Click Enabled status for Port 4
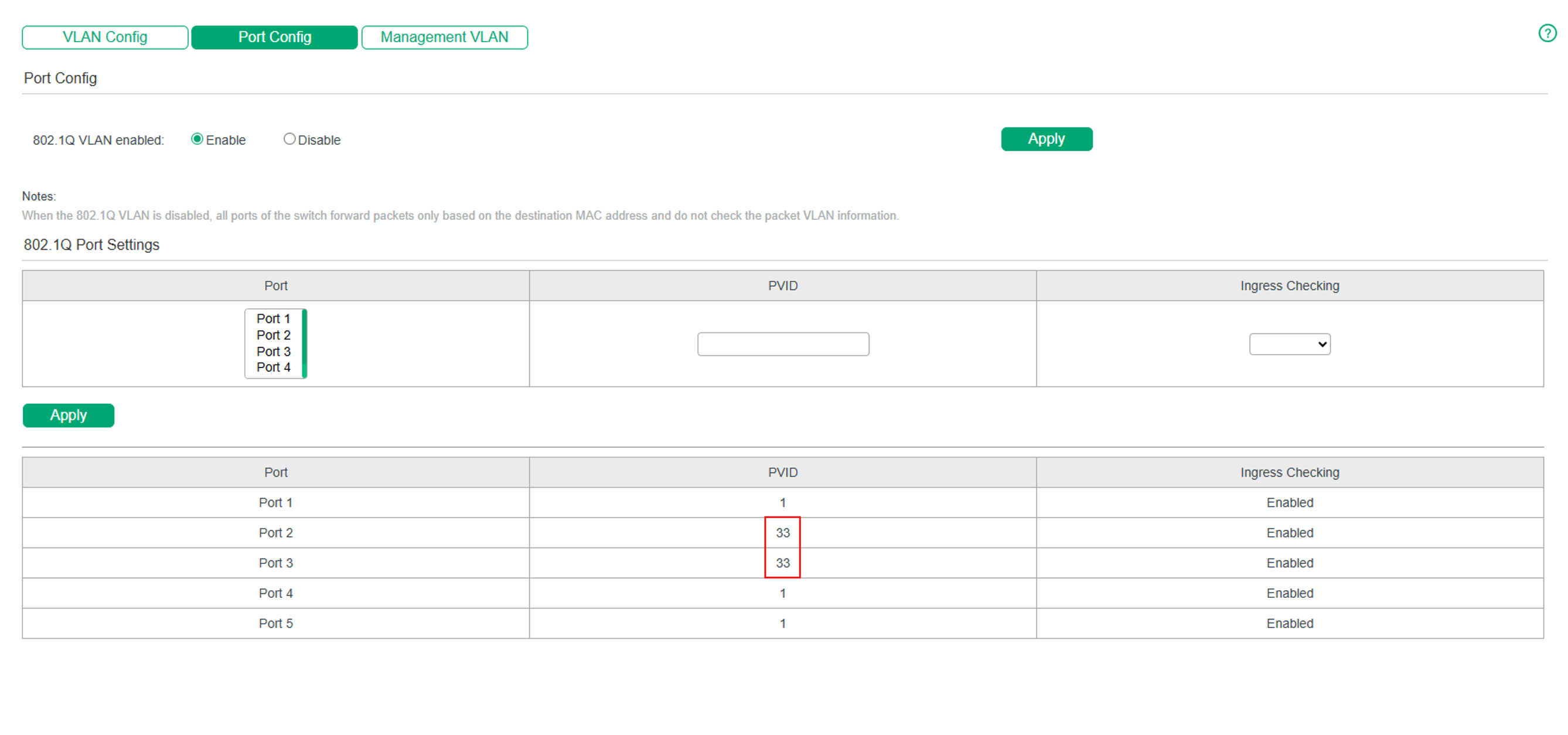The height and width of the screenshot is (735, 1568). pyautogui.click(x=1290, y=593)
